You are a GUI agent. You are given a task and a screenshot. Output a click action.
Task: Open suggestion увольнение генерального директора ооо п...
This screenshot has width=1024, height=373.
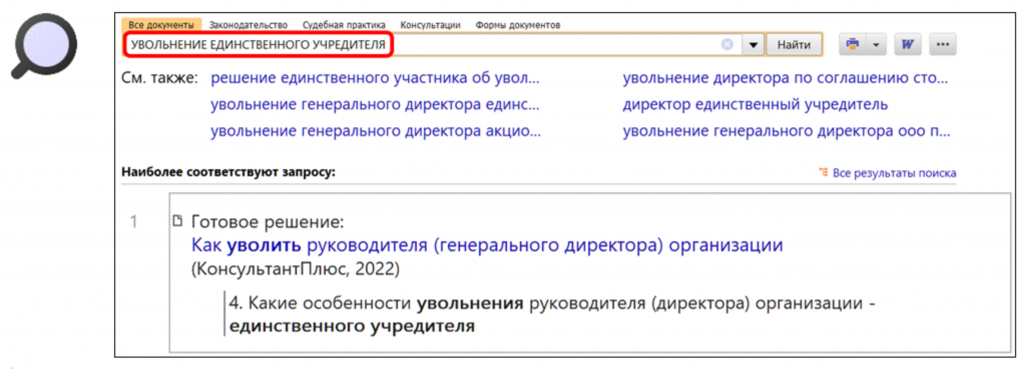pyautogui.click(x=787, y=131)
